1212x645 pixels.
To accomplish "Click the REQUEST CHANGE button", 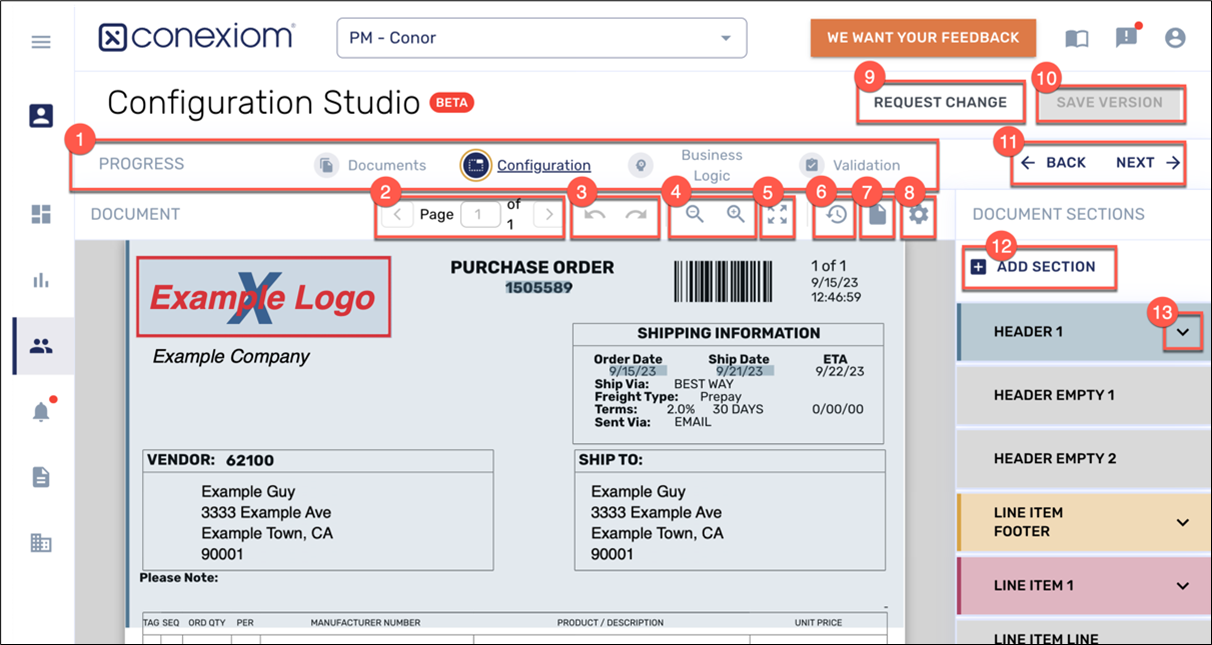I will [x=940, y=102].
